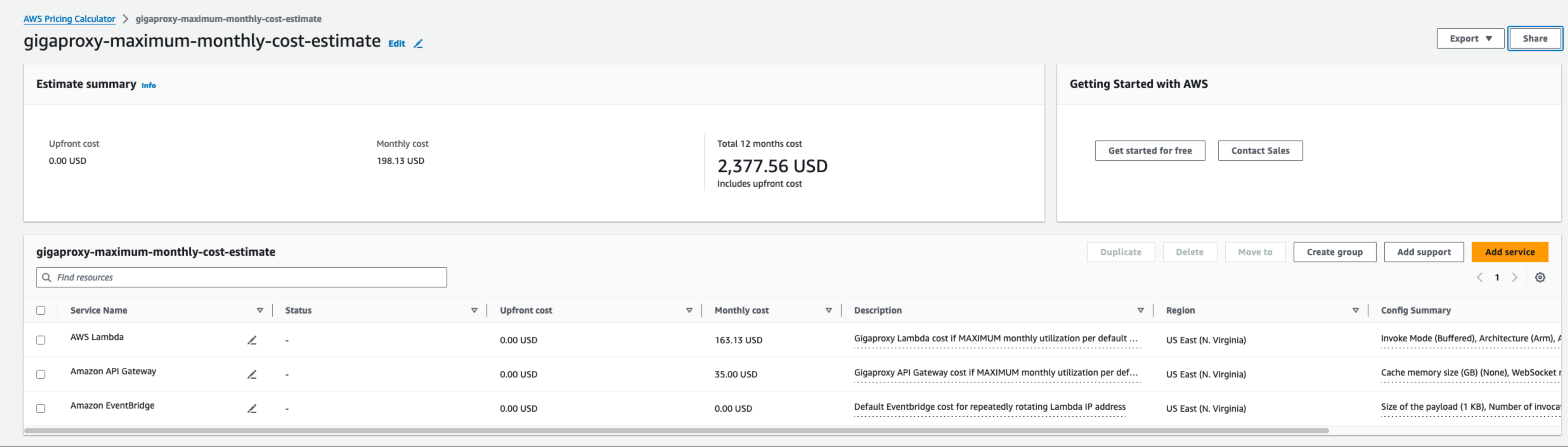Go to next page of resources
This screenshot has height=447, width=1568.
pyautogui.click(x=1514, y=277)
